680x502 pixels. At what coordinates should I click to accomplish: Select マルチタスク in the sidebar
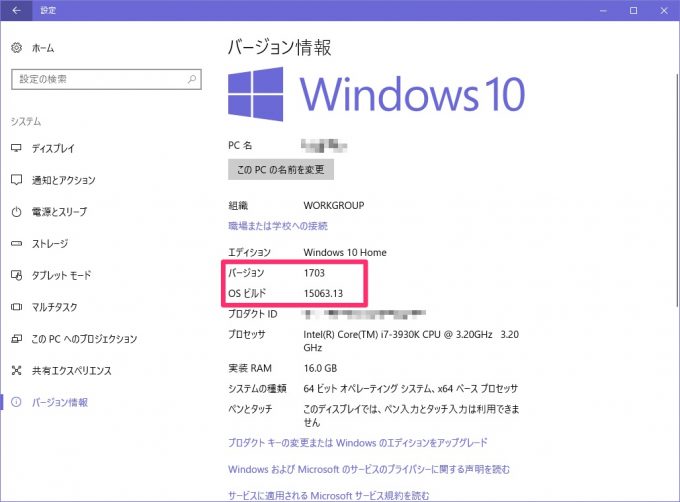point(55,307)
